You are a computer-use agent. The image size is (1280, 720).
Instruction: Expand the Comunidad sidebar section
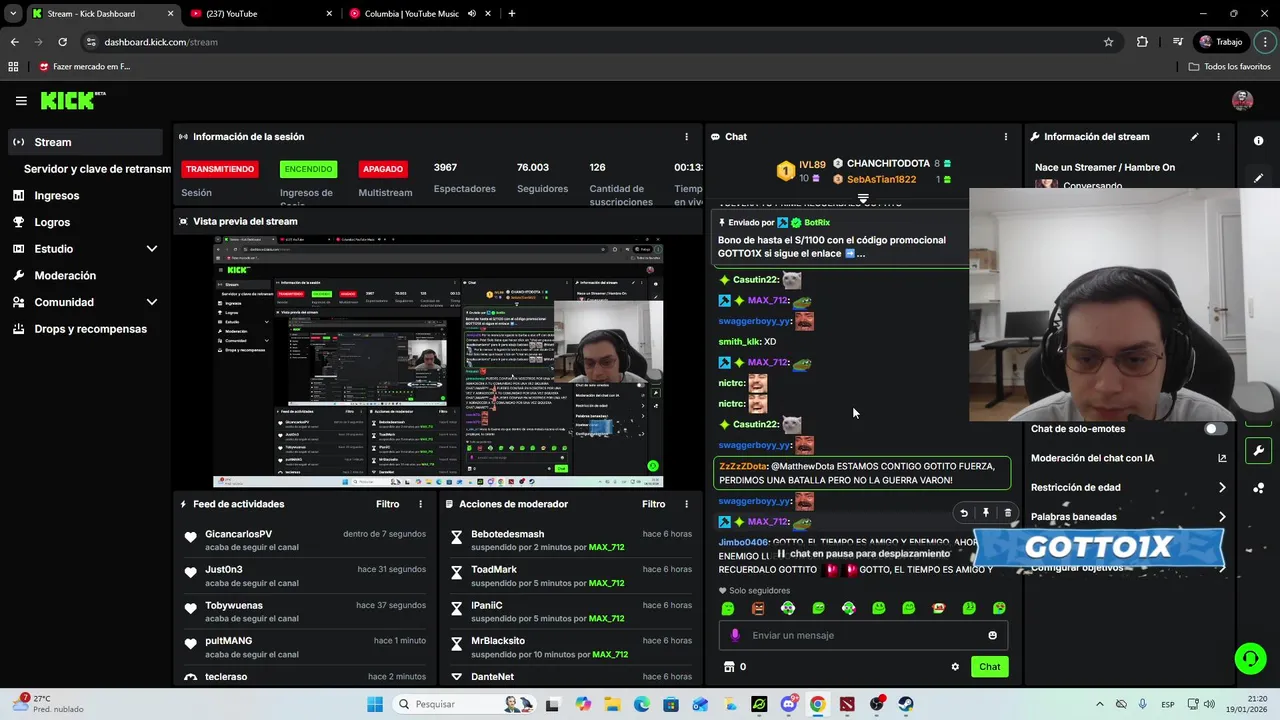85,302
